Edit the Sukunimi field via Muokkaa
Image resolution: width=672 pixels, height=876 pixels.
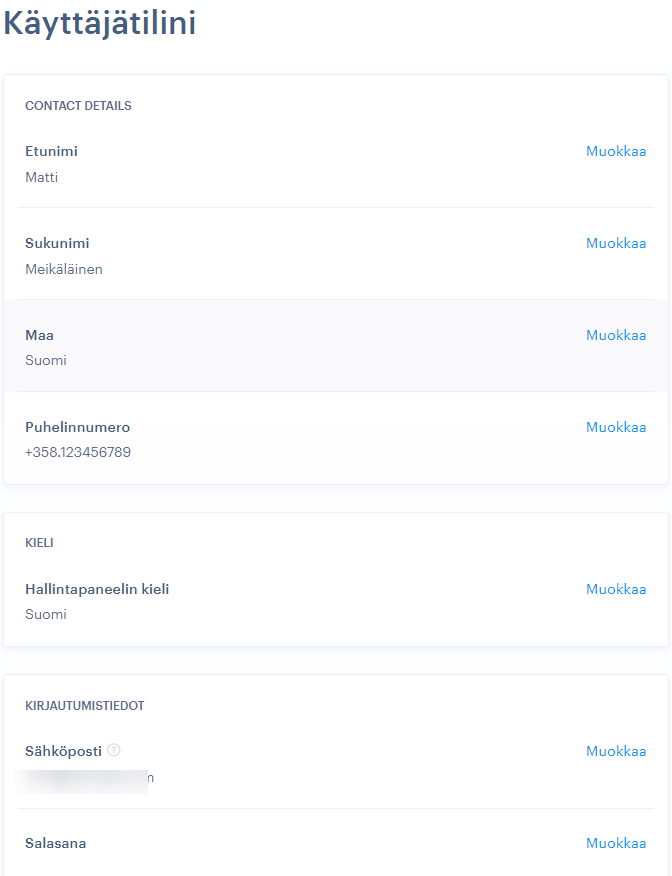(616, 244)
